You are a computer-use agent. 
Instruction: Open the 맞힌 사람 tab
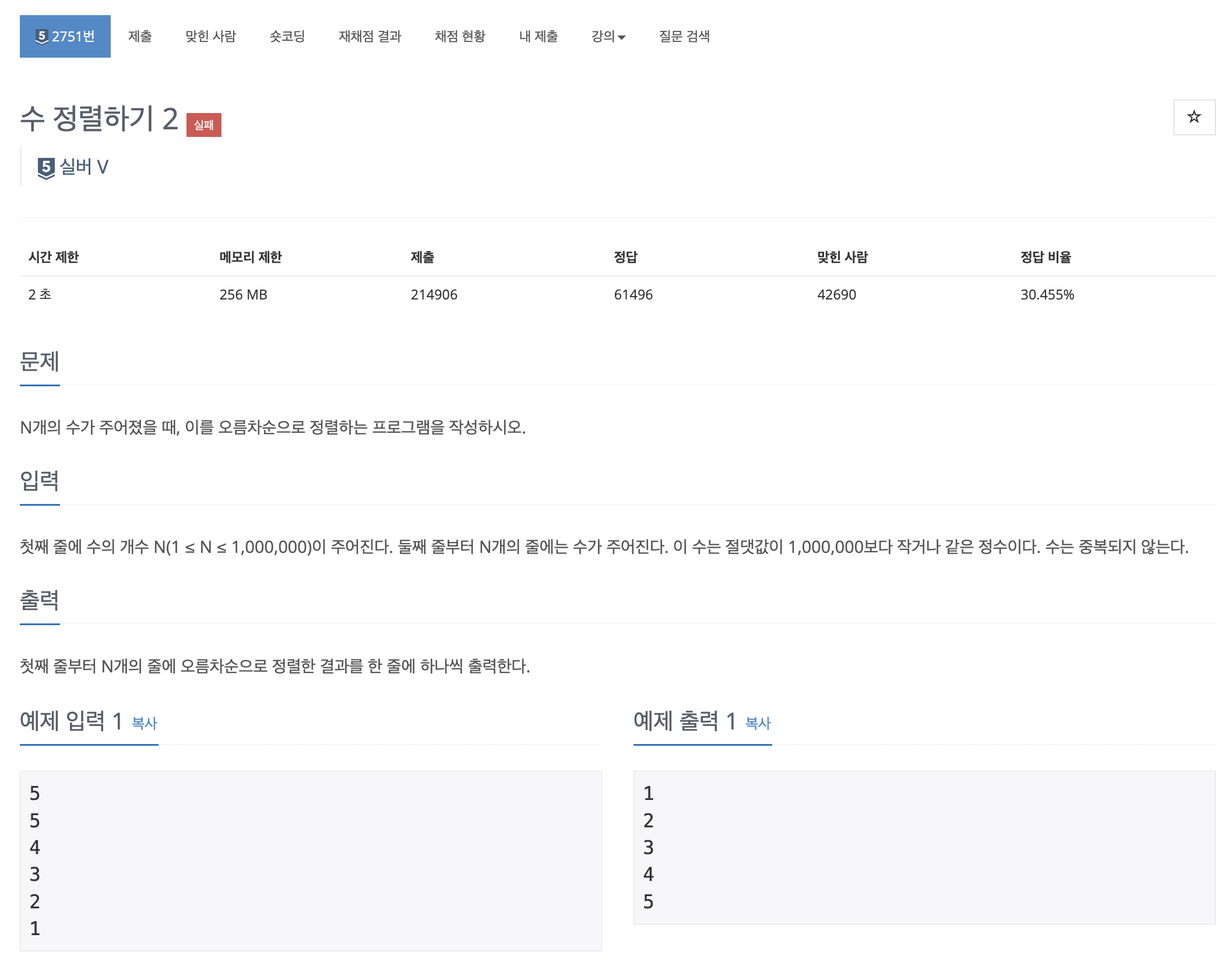[210, 36]
